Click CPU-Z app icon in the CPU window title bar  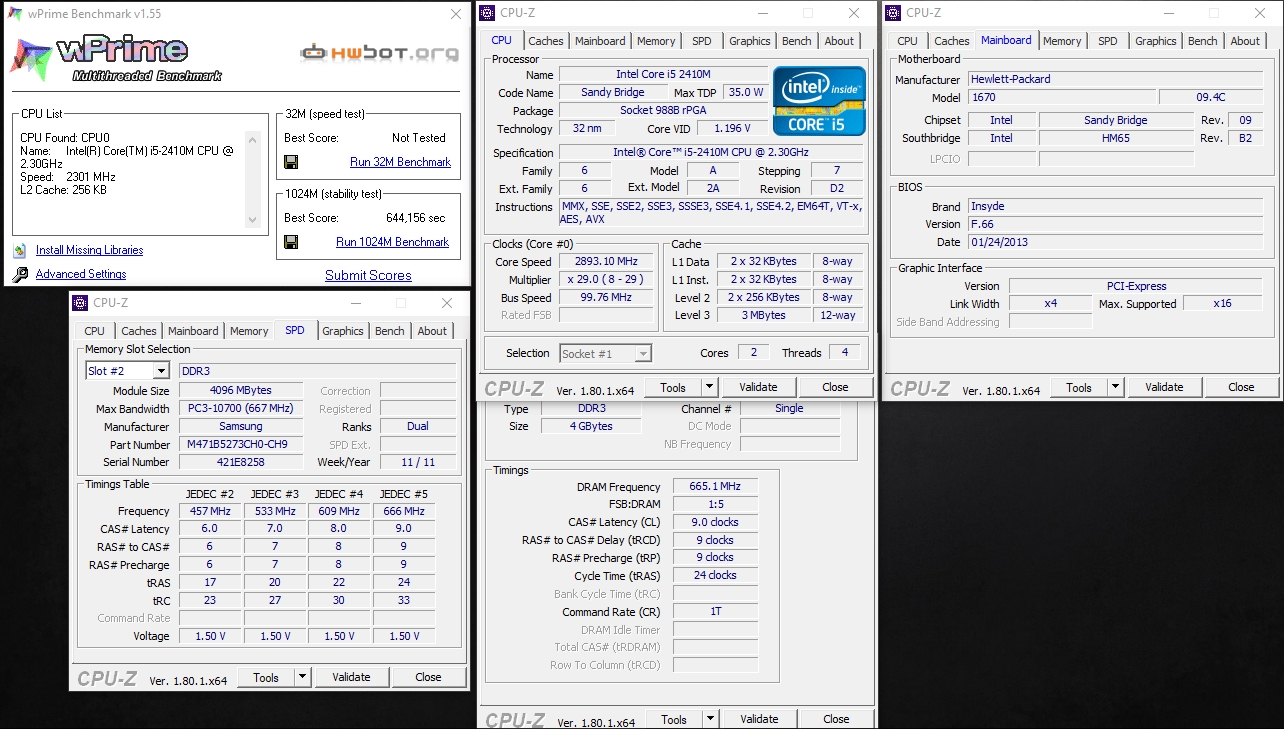pos(487,13)
